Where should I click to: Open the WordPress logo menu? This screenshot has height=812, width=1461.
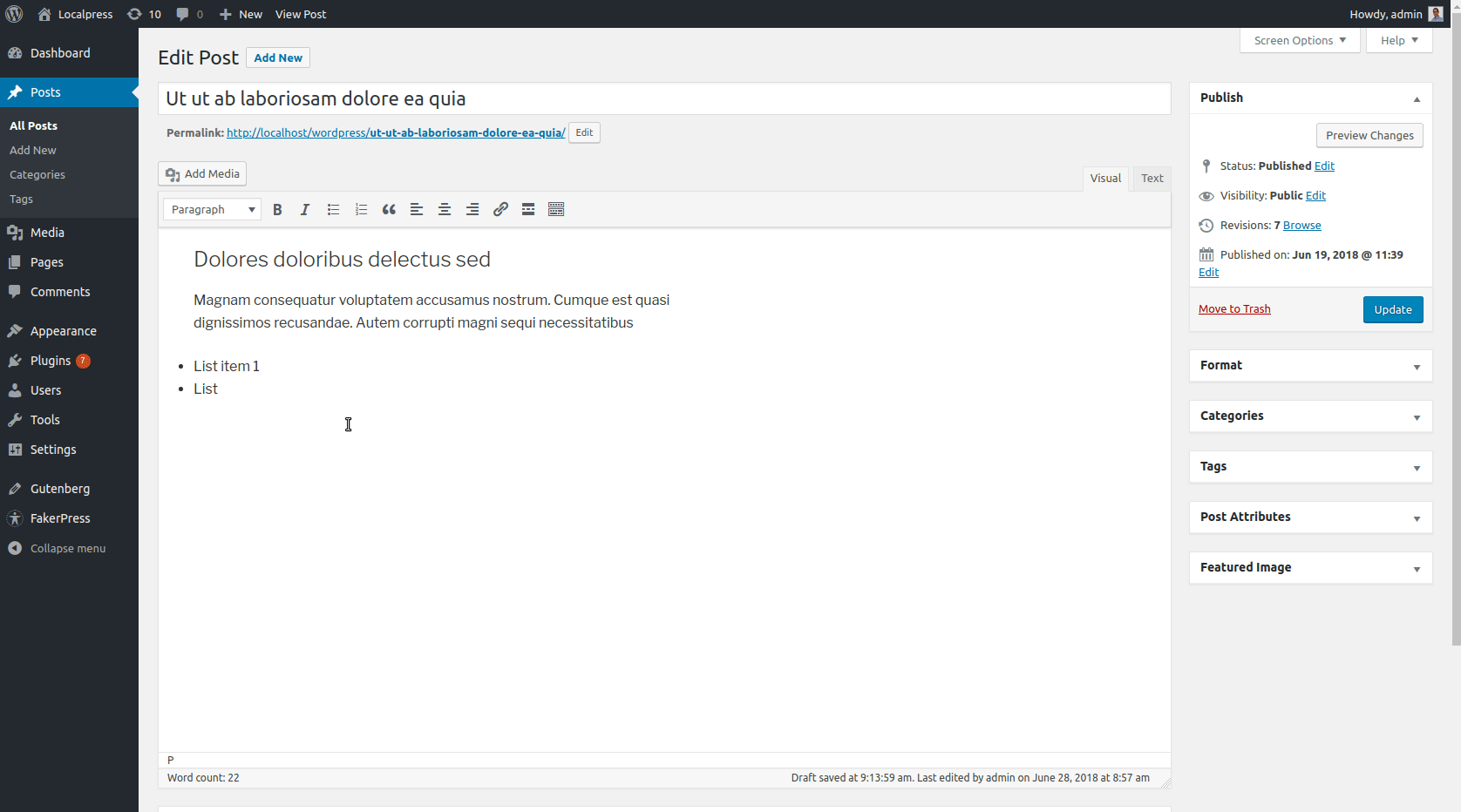[15, 14]
